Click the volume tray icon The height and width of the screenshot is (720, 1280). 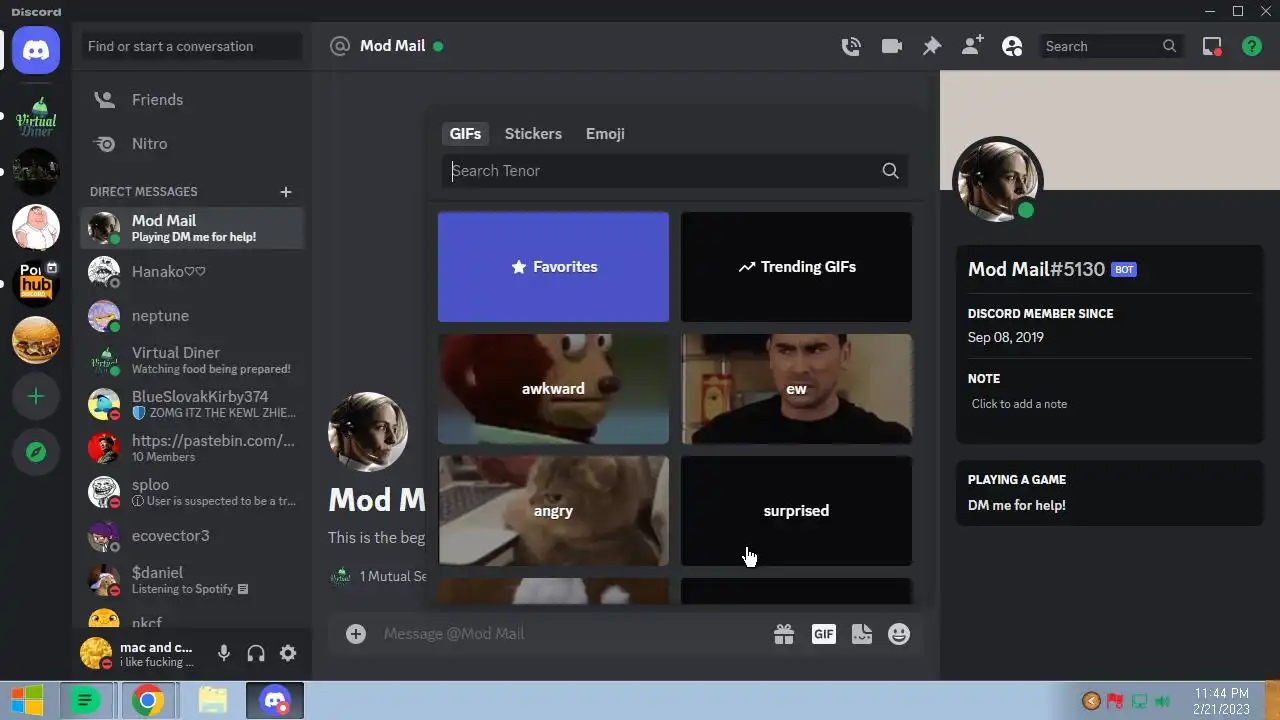point(1162,701)
